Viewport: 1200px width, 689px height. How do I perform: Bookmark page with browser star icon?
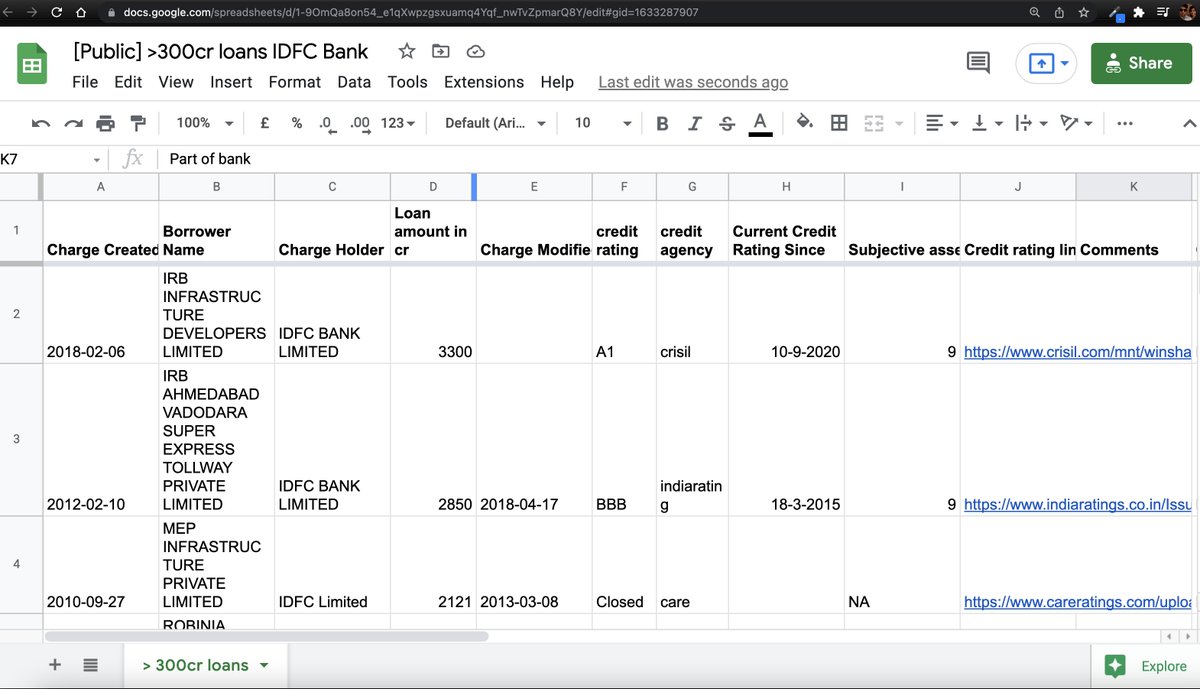(x=1084, y=12)
